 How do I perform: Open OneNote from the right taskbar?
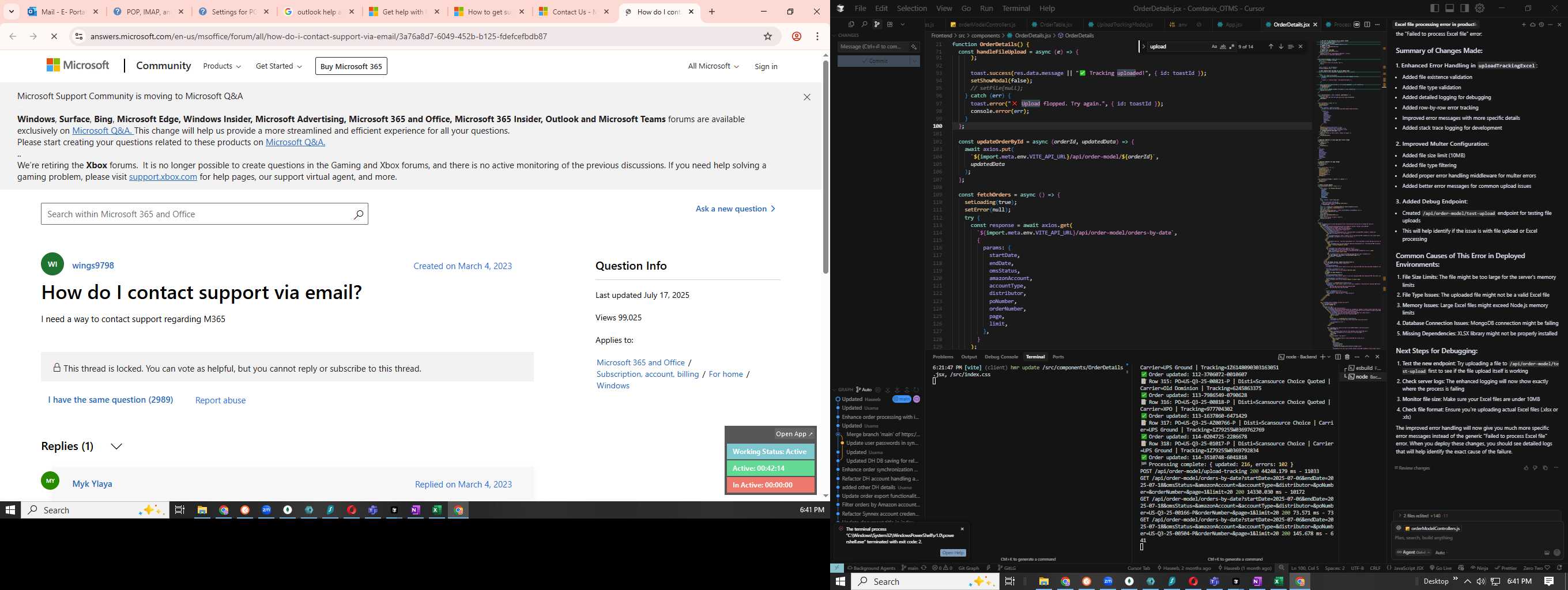[x=1257, y=581]
